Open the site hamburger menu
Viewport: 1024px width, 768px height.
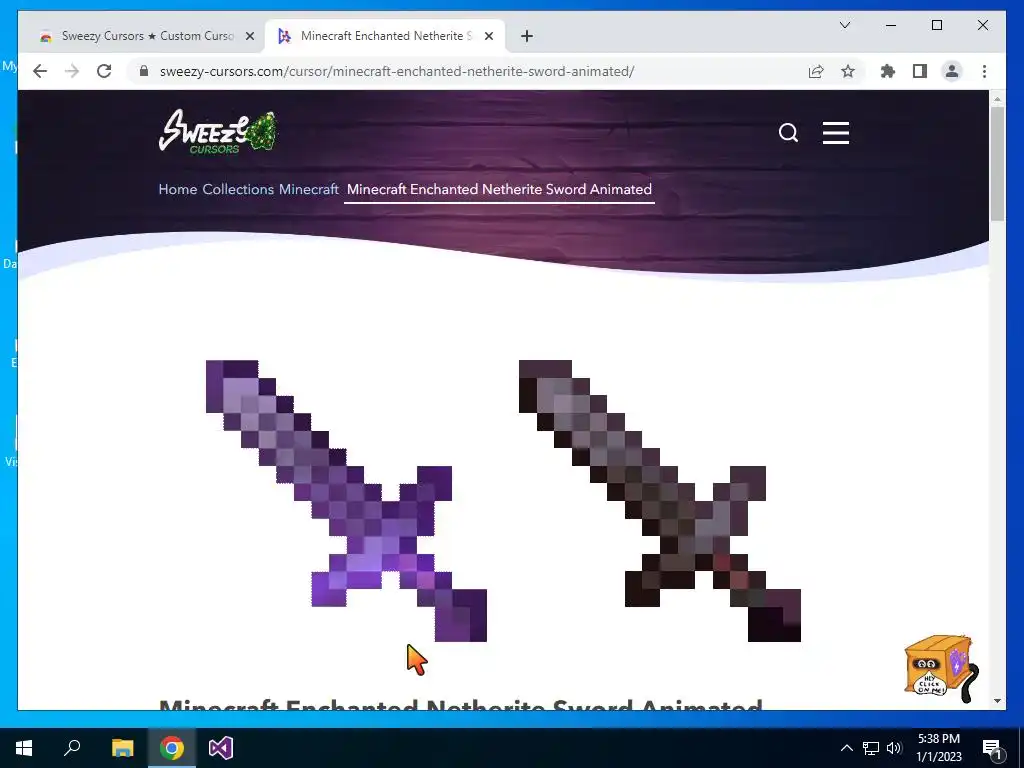(x=836, y=133)
